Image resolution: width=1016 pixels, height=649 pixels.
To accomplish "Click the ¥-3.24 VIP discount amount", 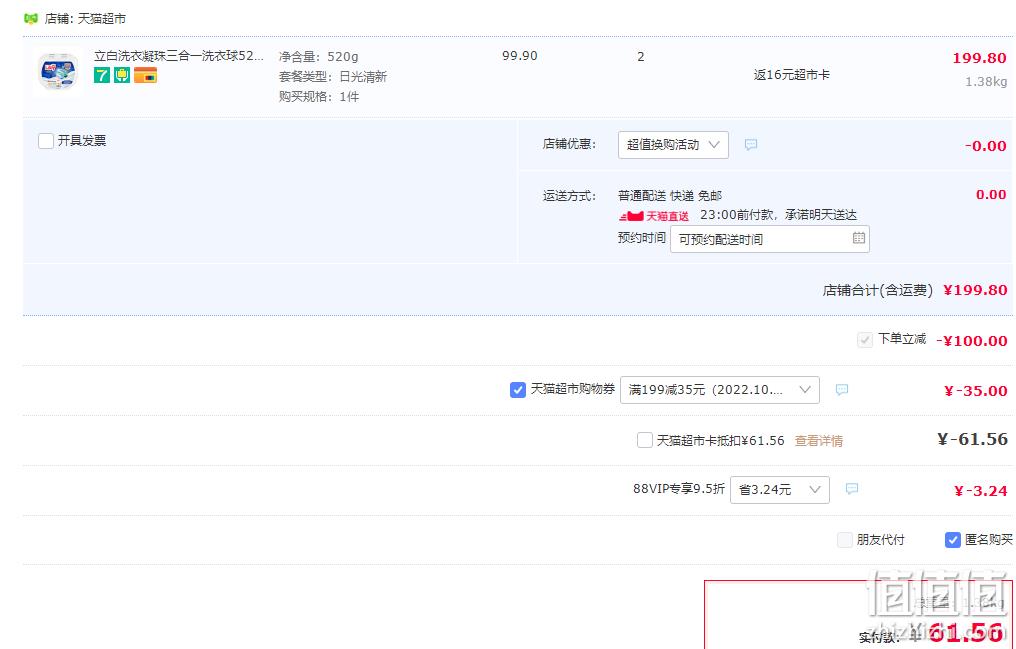I will tap(981, 491).
